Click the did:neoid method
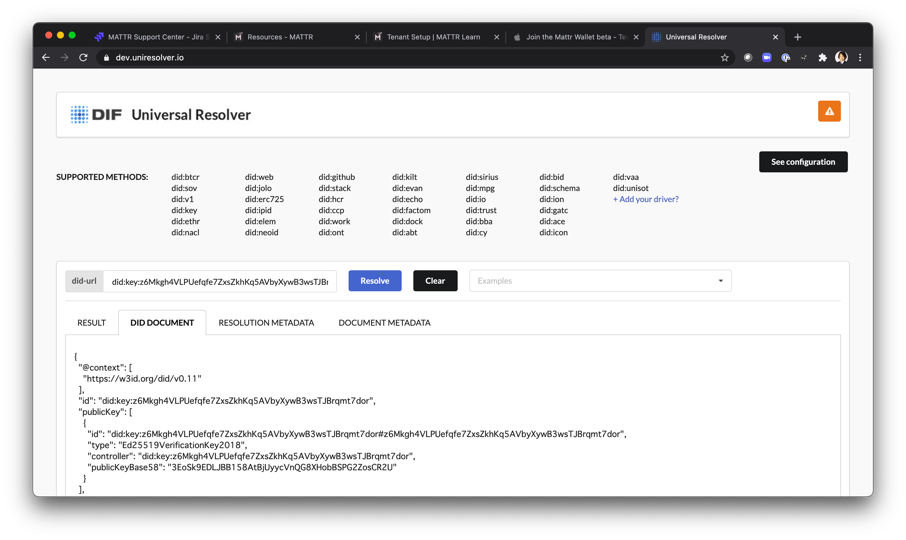Image resolution: width=906 pixels, height=540 pixels. (261, 232)
